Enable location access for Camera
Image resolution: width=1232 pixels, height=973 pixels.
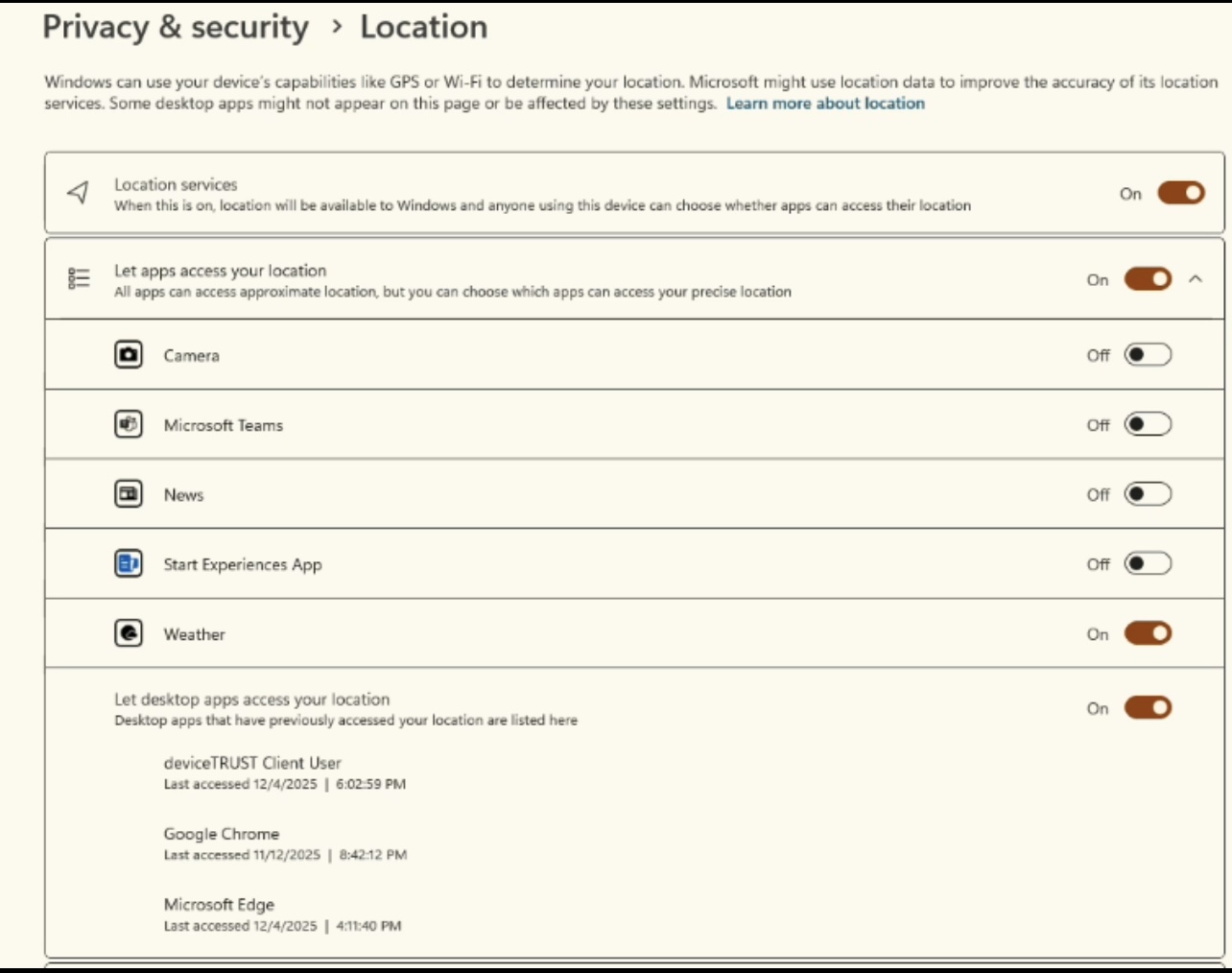click(1148, 355)
